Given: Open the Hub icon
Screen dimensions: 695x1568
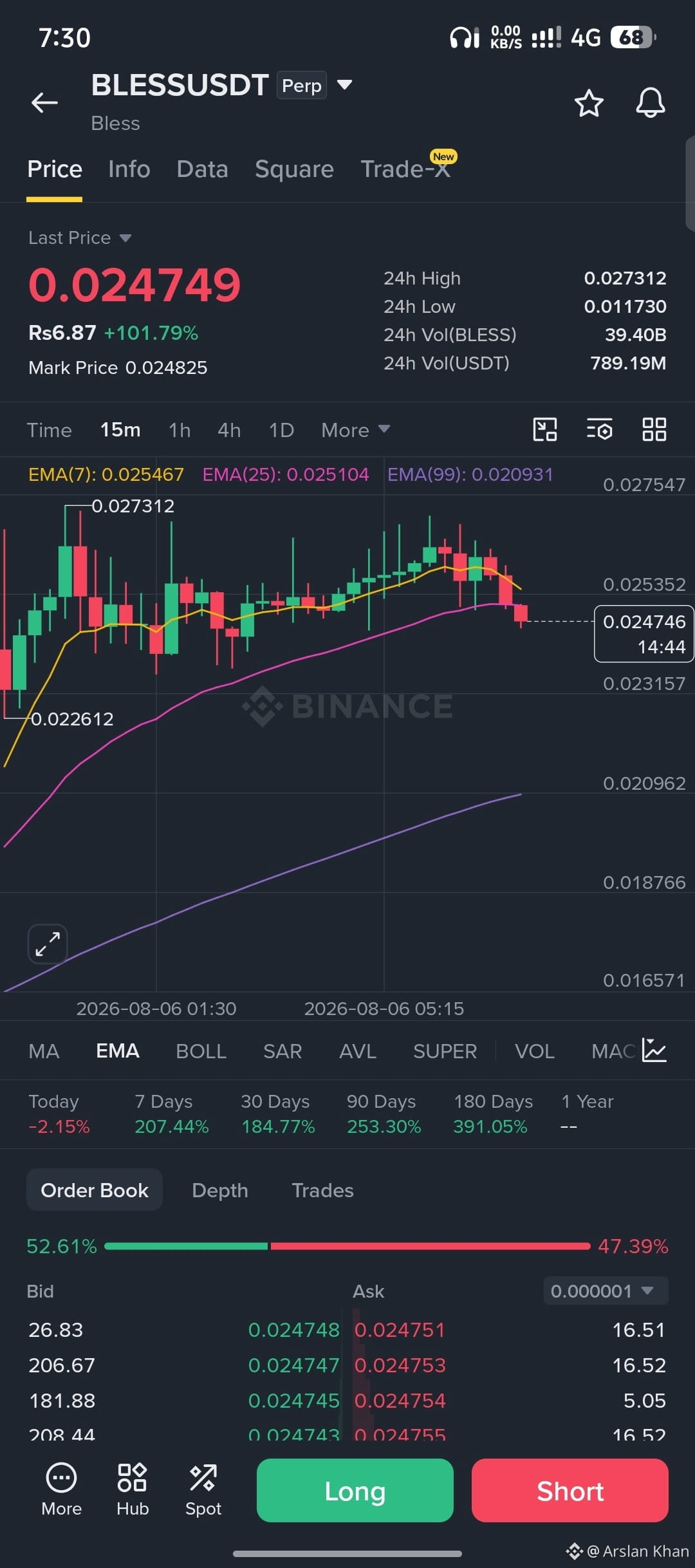Looking at the screenshot, I should (133, 1490).
